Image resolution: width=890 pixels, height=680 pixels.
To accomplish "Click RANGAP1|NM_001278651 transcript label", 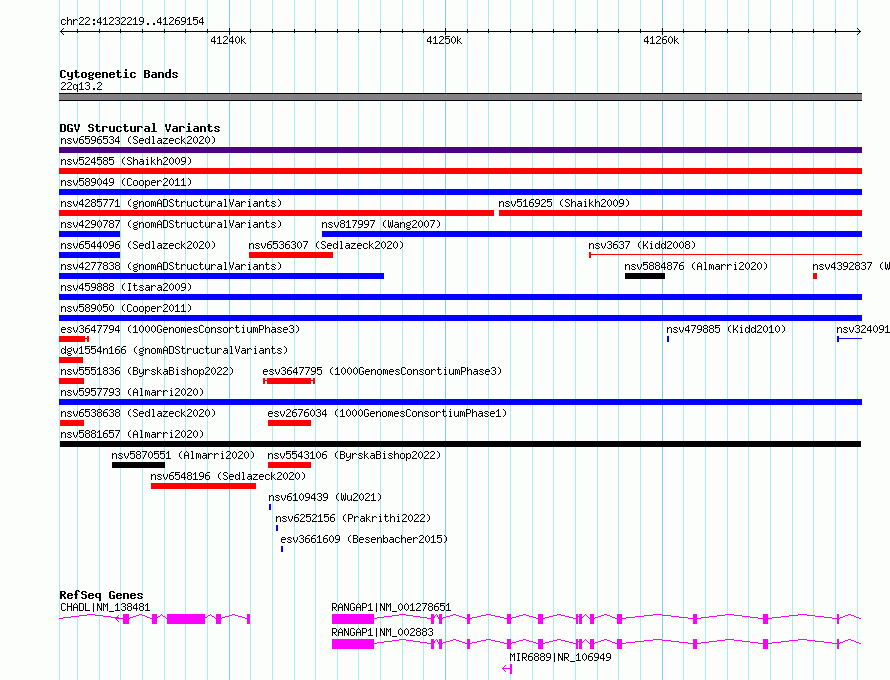I will coord(391,607).
